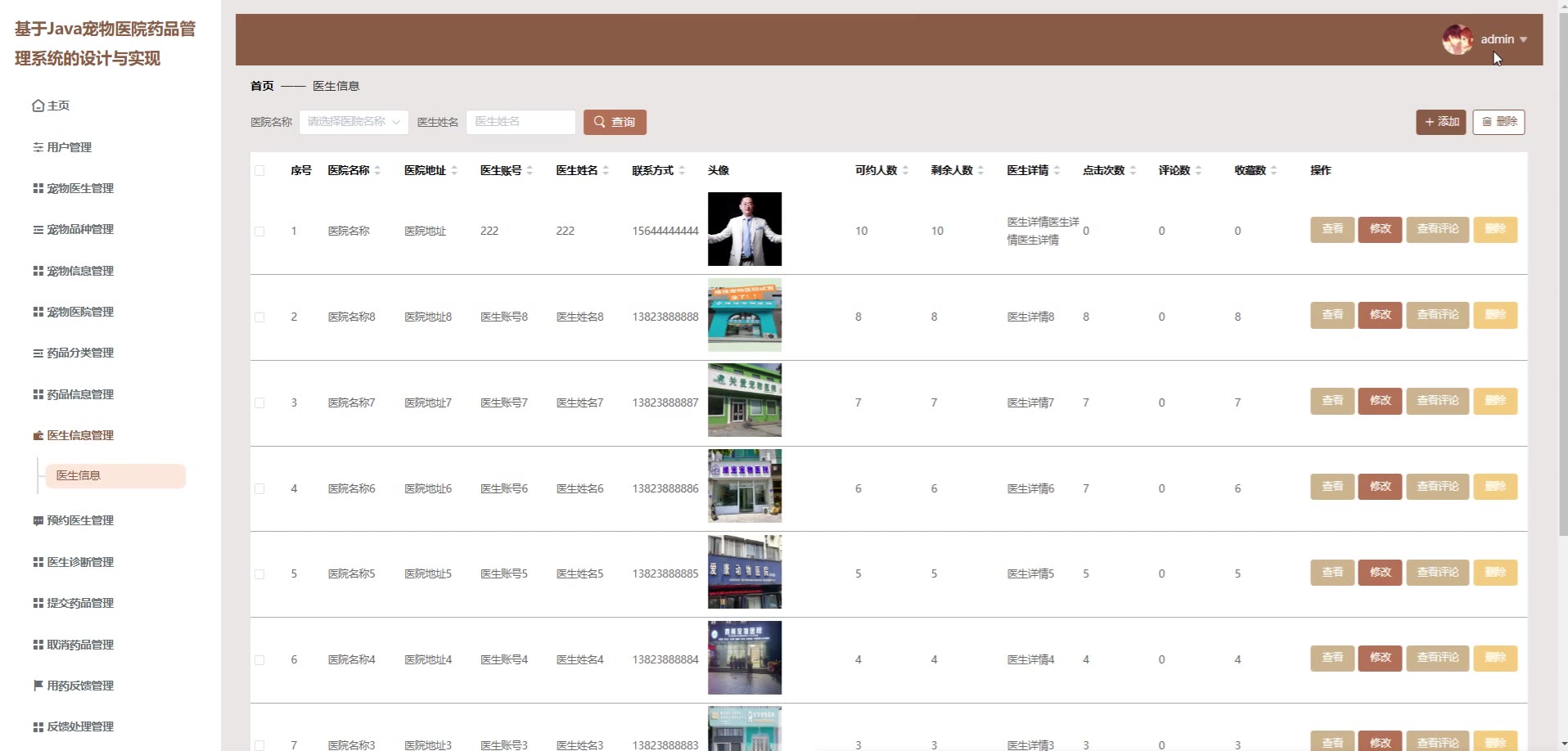Check the checkbox for row 4
Image resolution: width=1568 pixels, height=751 pixels.
click(259, 488)
